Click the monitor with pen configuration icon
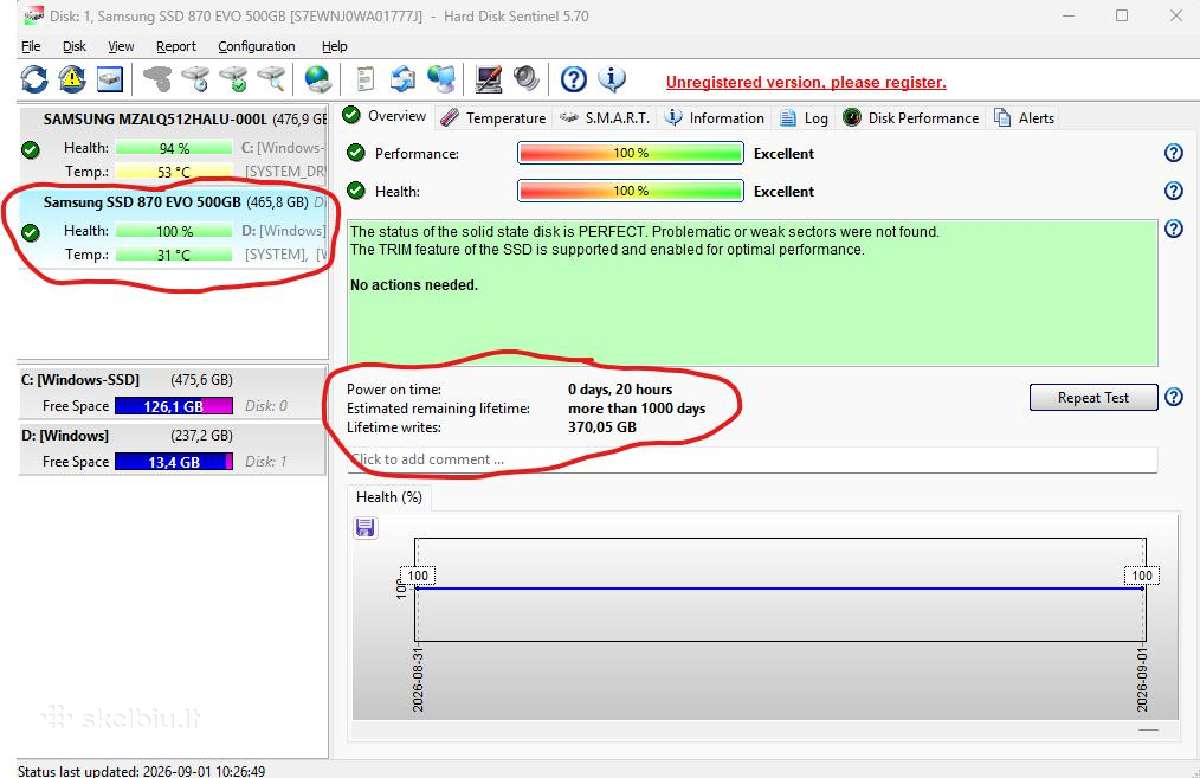Image resolution: width=1200 pixels, height=778 pixels. pos(489,78)
